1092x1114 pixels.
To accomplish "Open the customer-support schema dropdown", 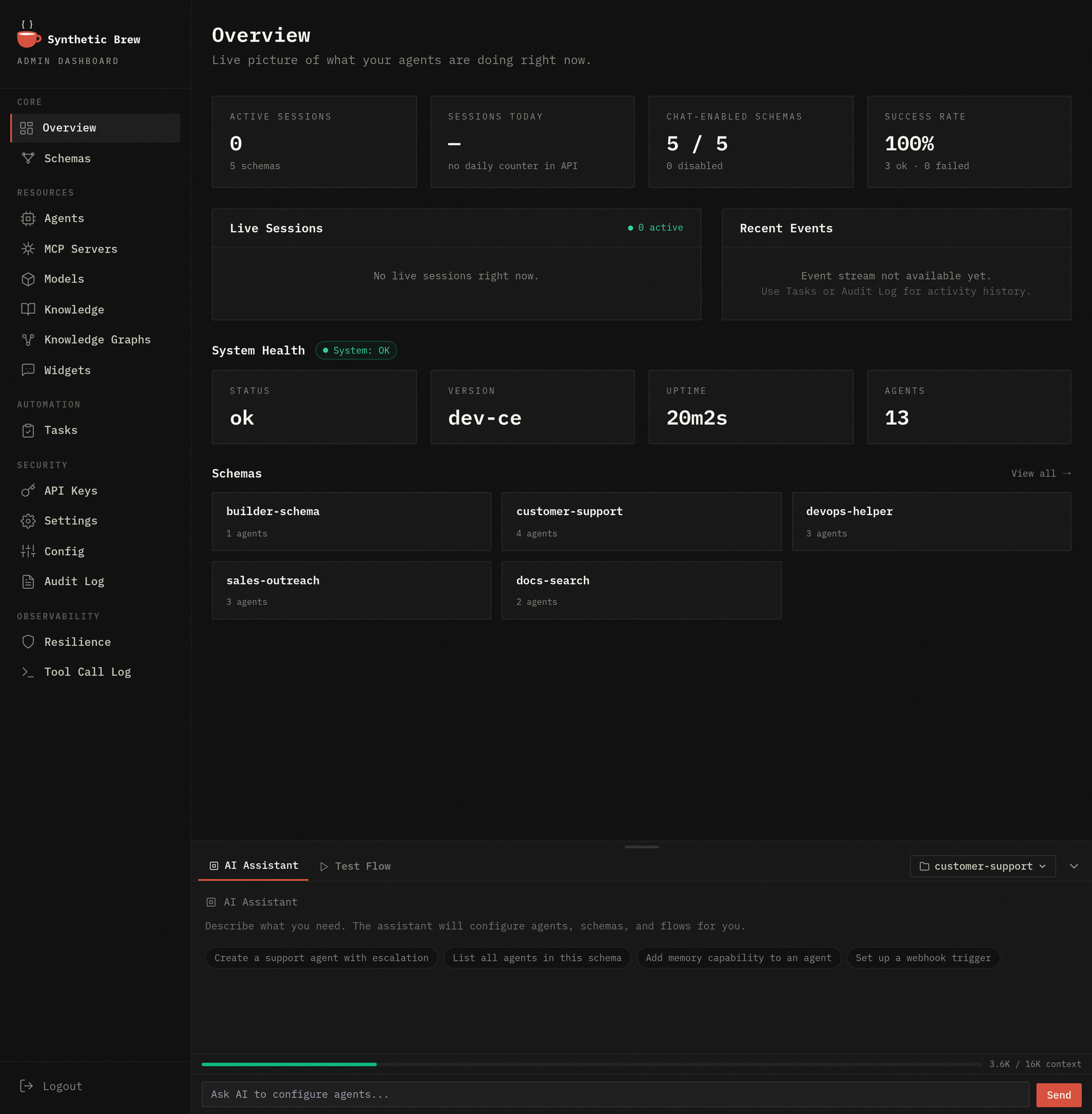I will pyautogui.click(x=982, y=866).
